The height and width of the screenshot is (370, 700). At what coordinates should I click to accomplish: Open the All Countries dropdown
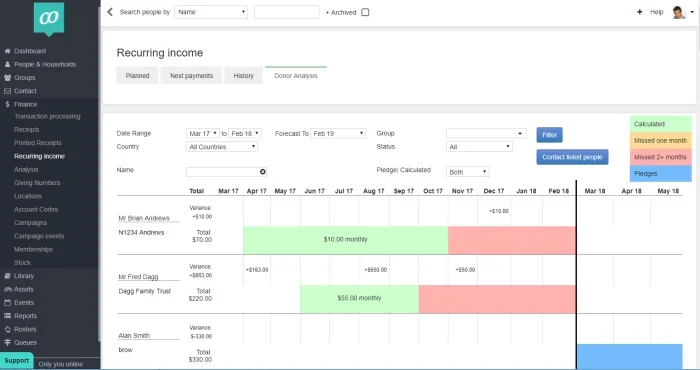pos(222,147)
